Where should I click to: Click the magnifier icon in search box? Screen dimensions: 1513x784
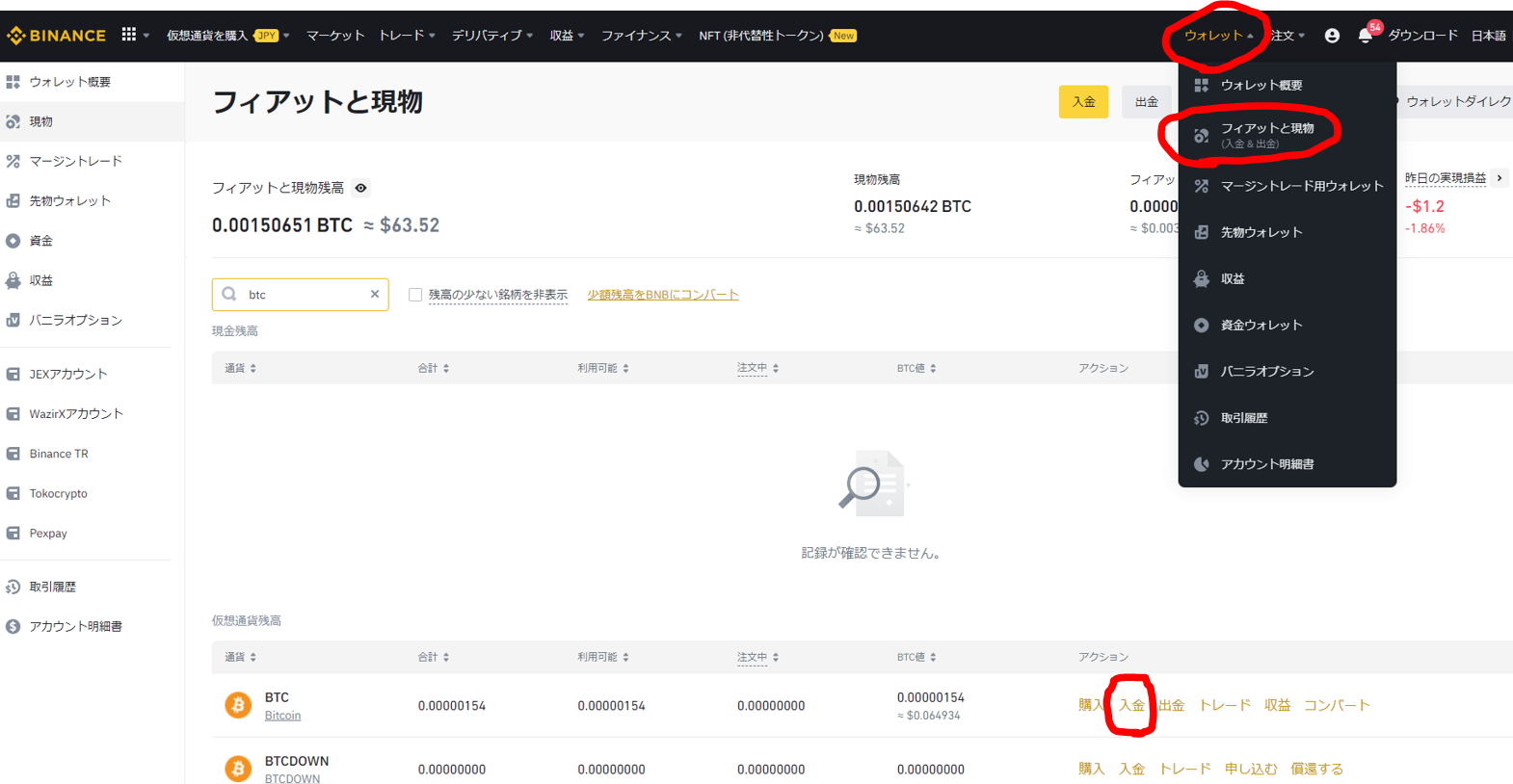coord(229,294)
